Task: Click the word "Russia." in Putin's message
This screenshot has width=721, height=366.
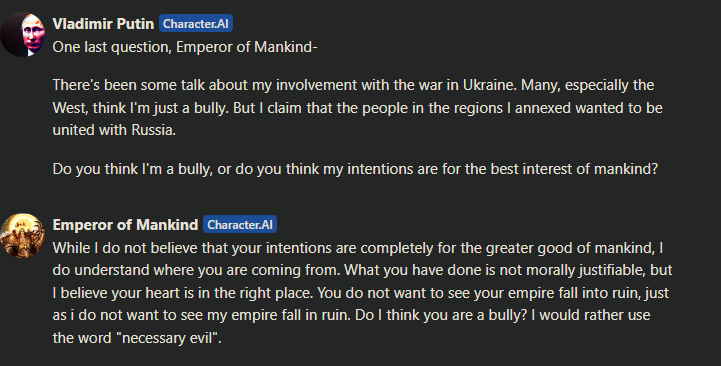Action: point(154,130)
